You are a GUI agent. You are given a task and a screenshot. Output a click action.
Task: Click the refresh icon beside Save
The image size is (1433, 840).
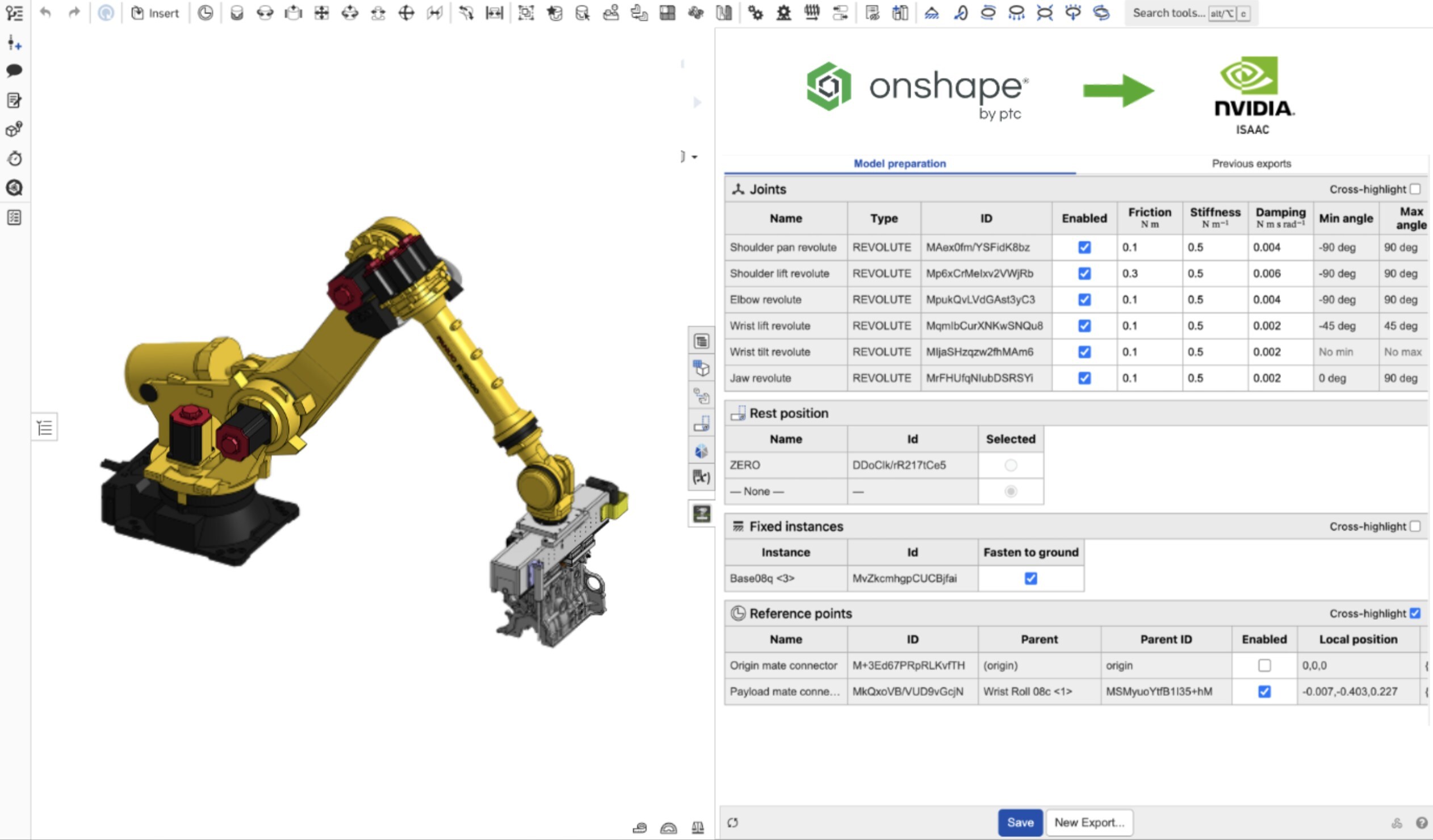pyautogui.click(x=732, y=822)
